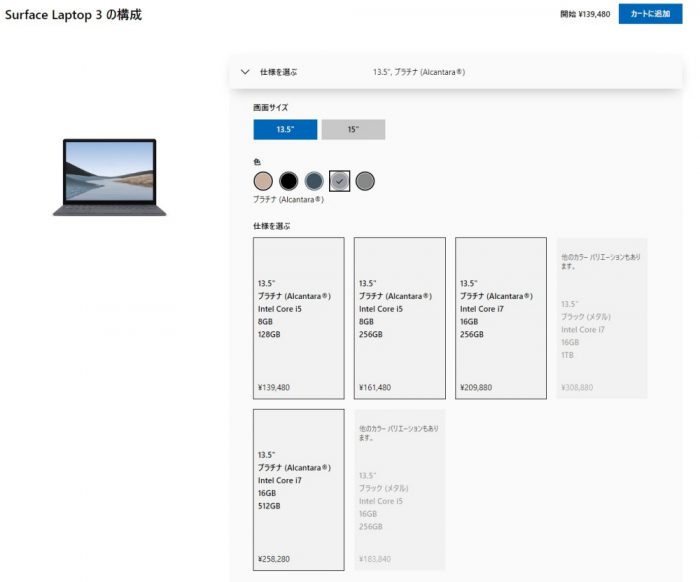The height and width of the screenshot is (582, 700).
Task: Click the 13.5", プラチナ (Alcantara) summary text
Action: [x=419, y=72]
